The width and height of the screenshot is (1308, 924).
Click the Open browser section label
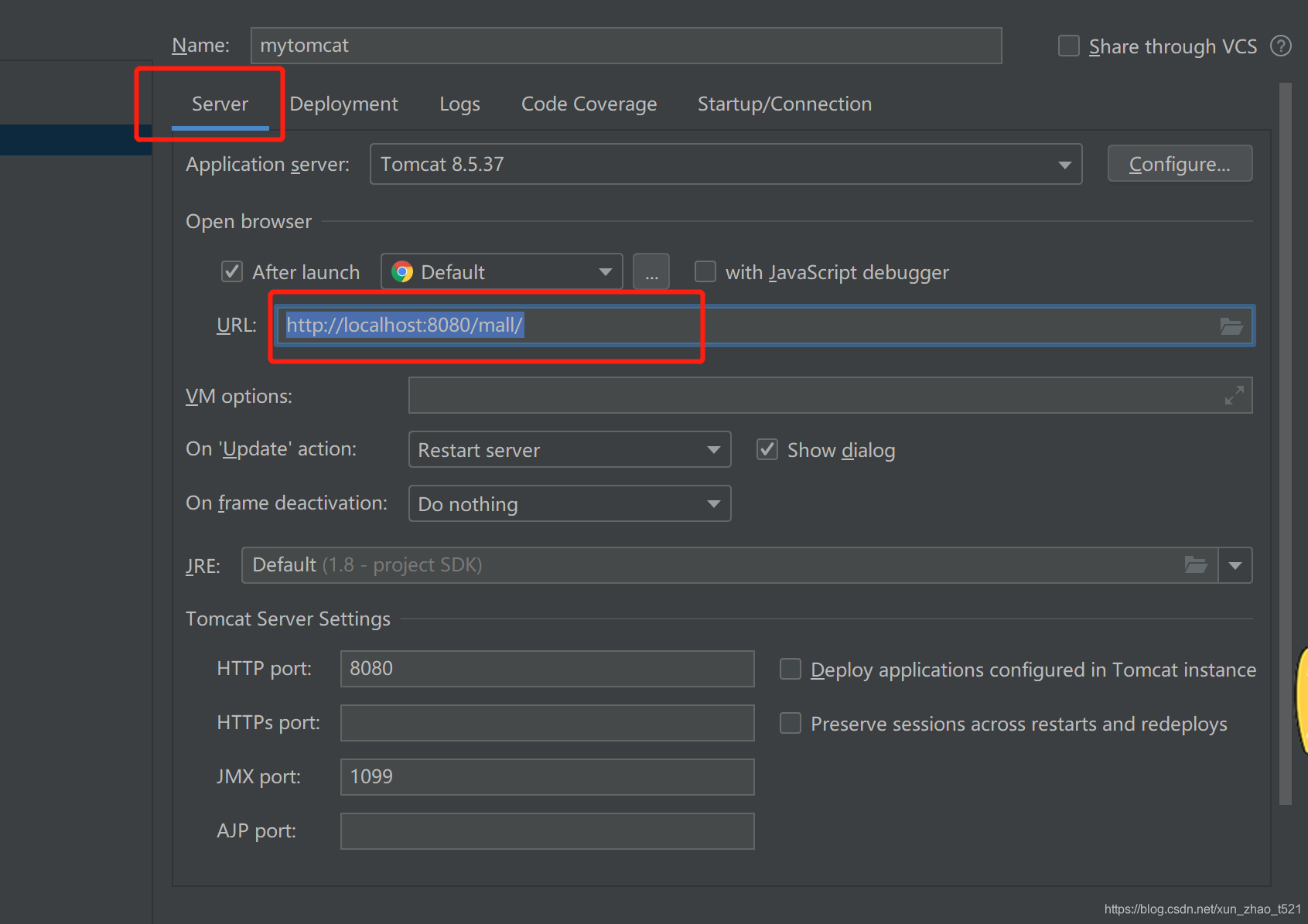coord(248,221)
